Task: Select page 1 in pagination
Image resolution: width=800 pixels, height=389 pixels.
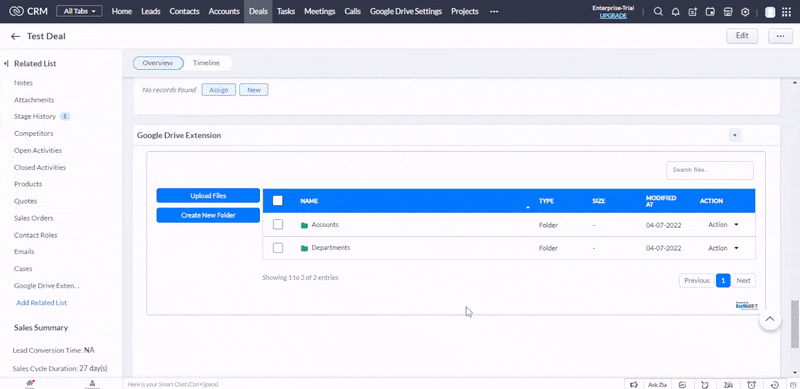Action: tap(723, 280)
